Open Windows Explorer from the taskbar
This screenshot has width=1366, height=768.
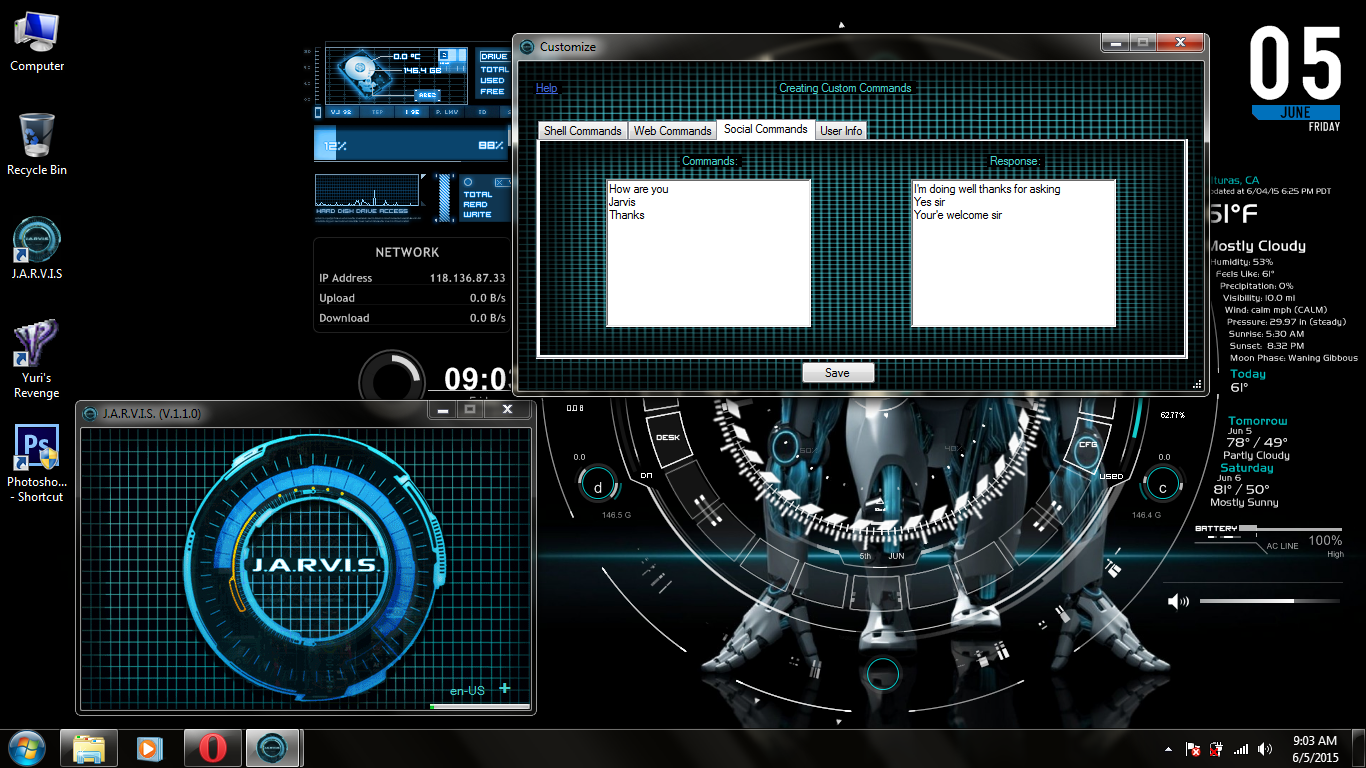tap(88, 747)
